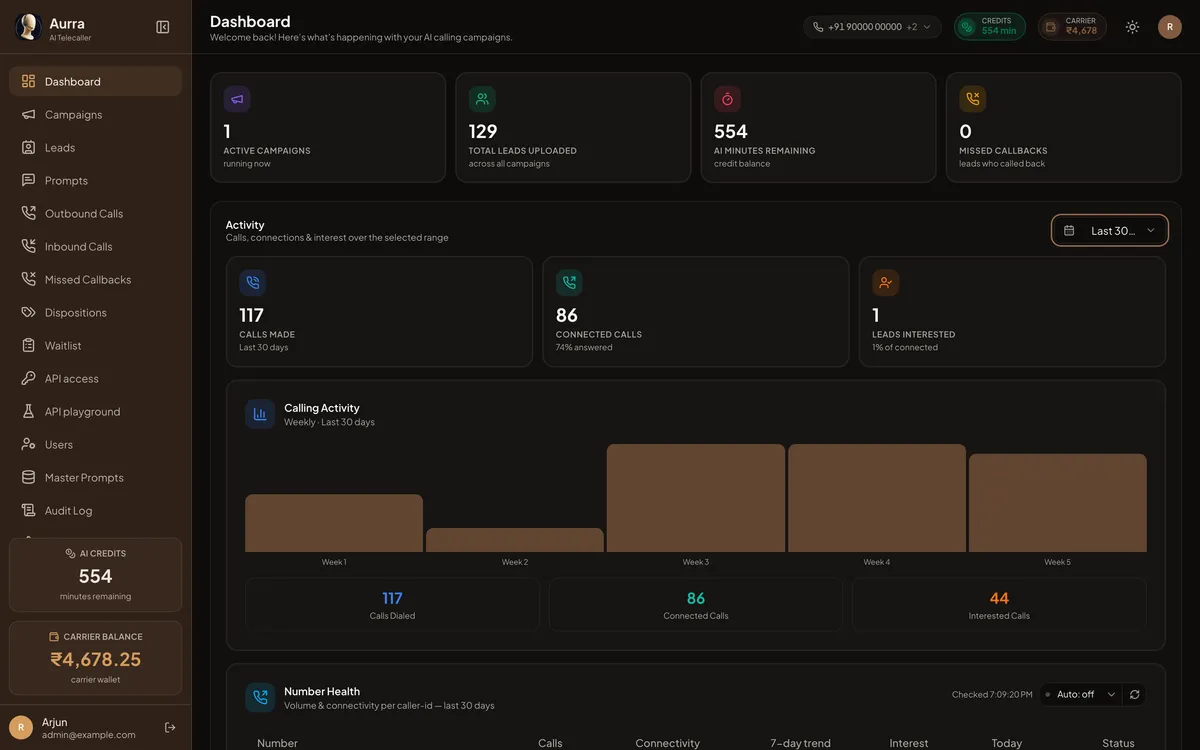
Task: Open Dispositions in the sidebar
Action: [95, 312]
